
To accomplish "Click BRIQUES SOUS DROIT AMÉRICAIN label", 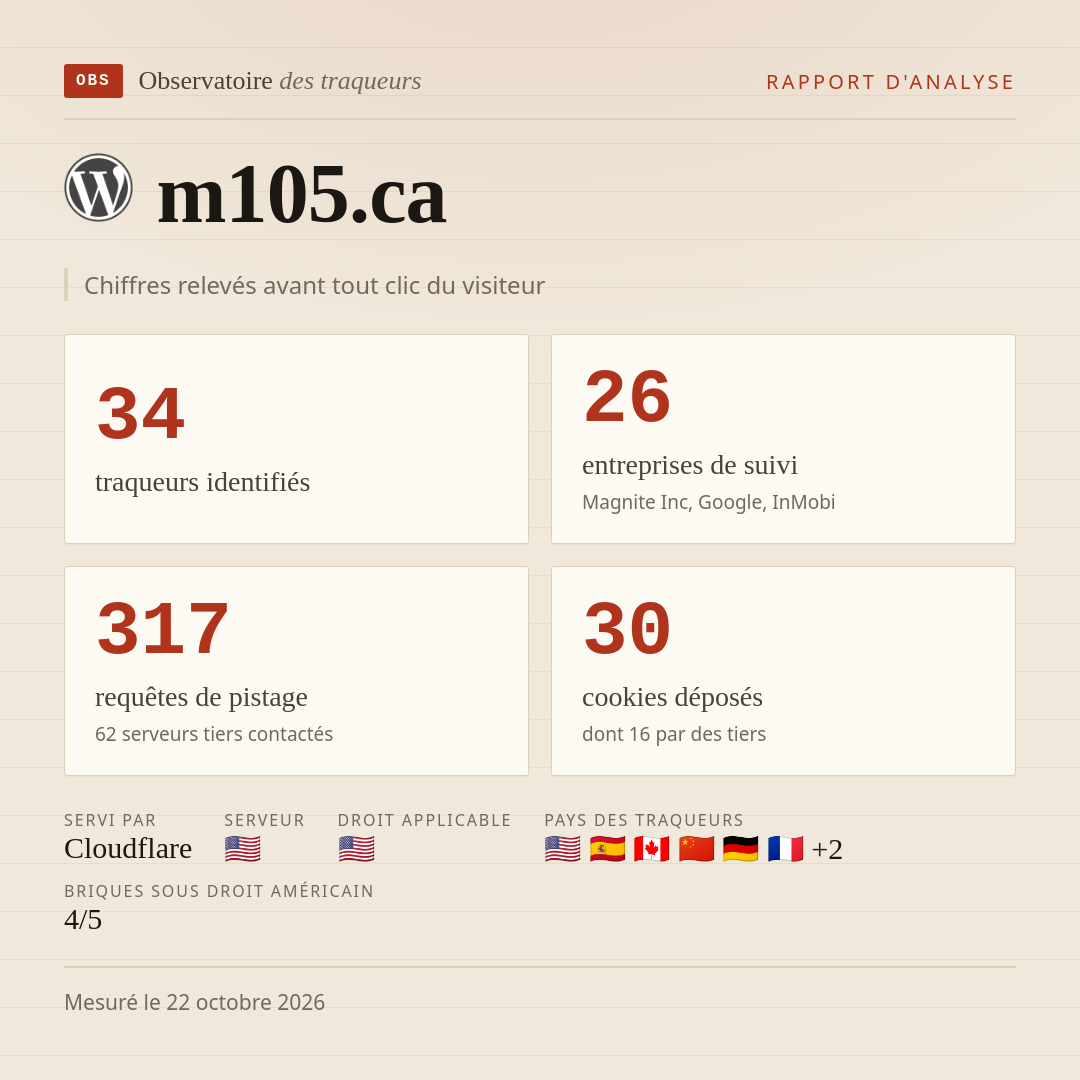I will pyautogui.click(x=219, y=891).
